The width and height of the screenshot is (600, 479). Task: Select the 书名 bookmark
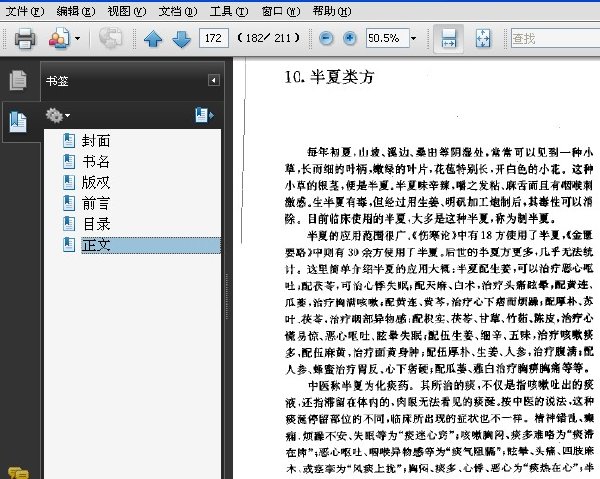[96, 162]
